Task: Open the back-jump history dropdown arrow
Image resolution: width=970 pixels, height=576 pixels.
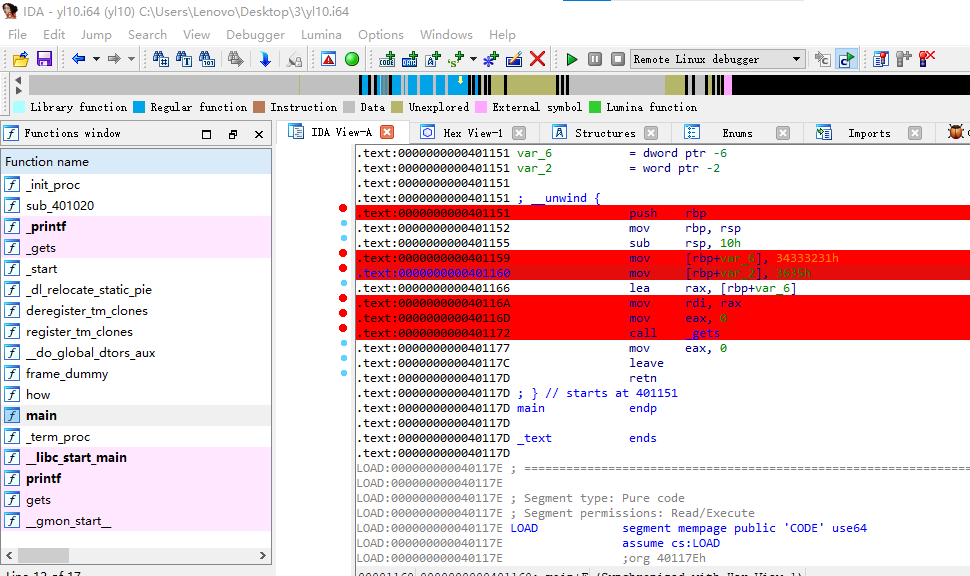Action: pos(97,59)
